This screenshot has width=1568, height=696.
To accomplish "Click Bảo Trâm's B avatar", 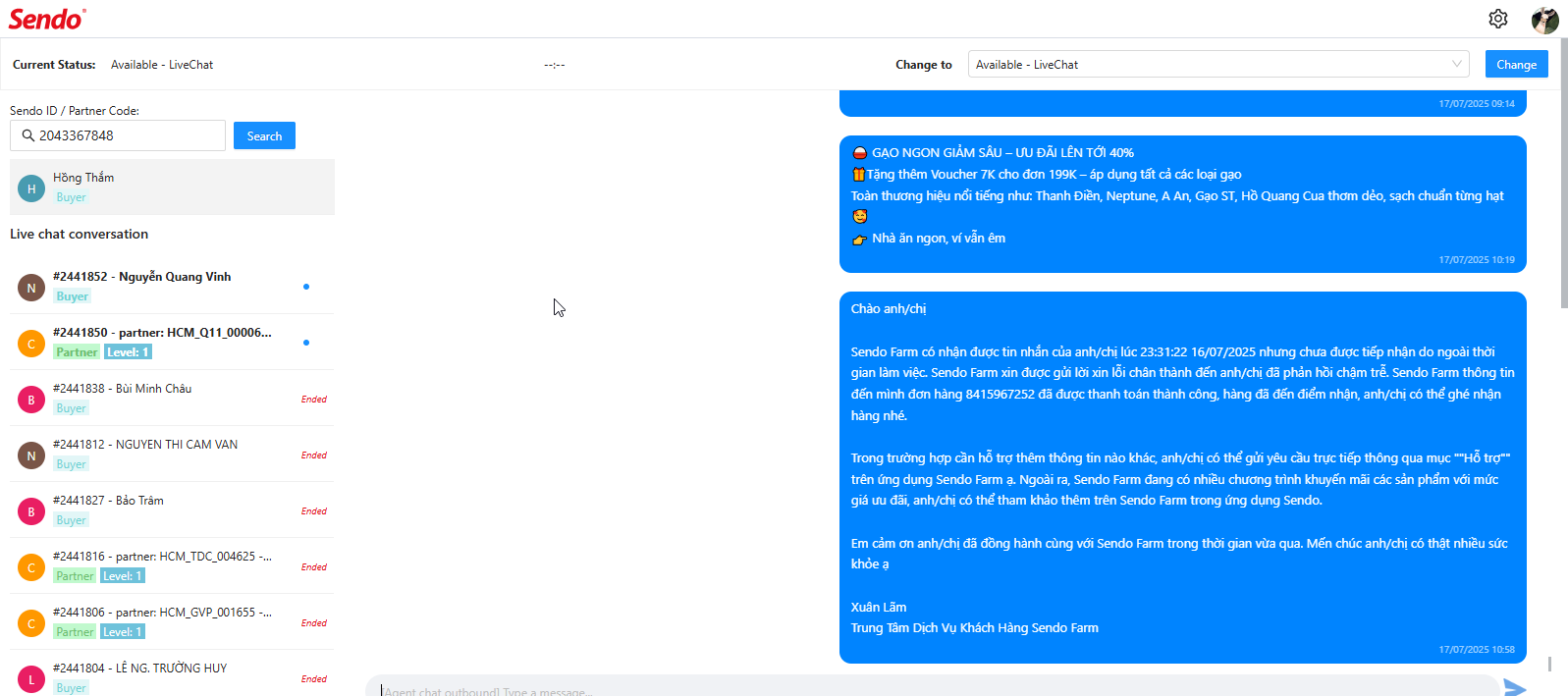I will (x=31, y=511).
